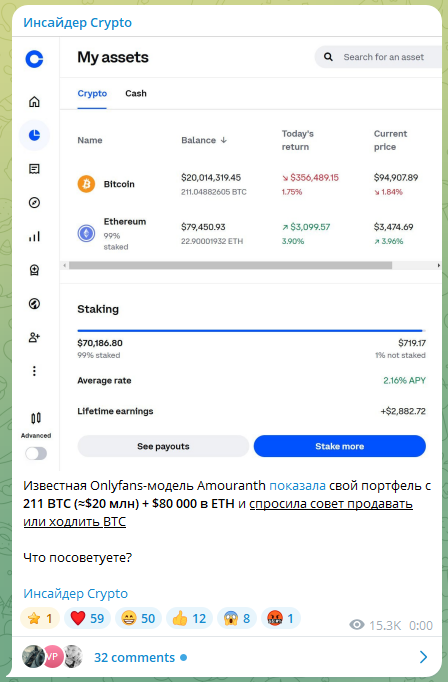Click Ethereum balance $79,450.93

(x=203, y=227)
